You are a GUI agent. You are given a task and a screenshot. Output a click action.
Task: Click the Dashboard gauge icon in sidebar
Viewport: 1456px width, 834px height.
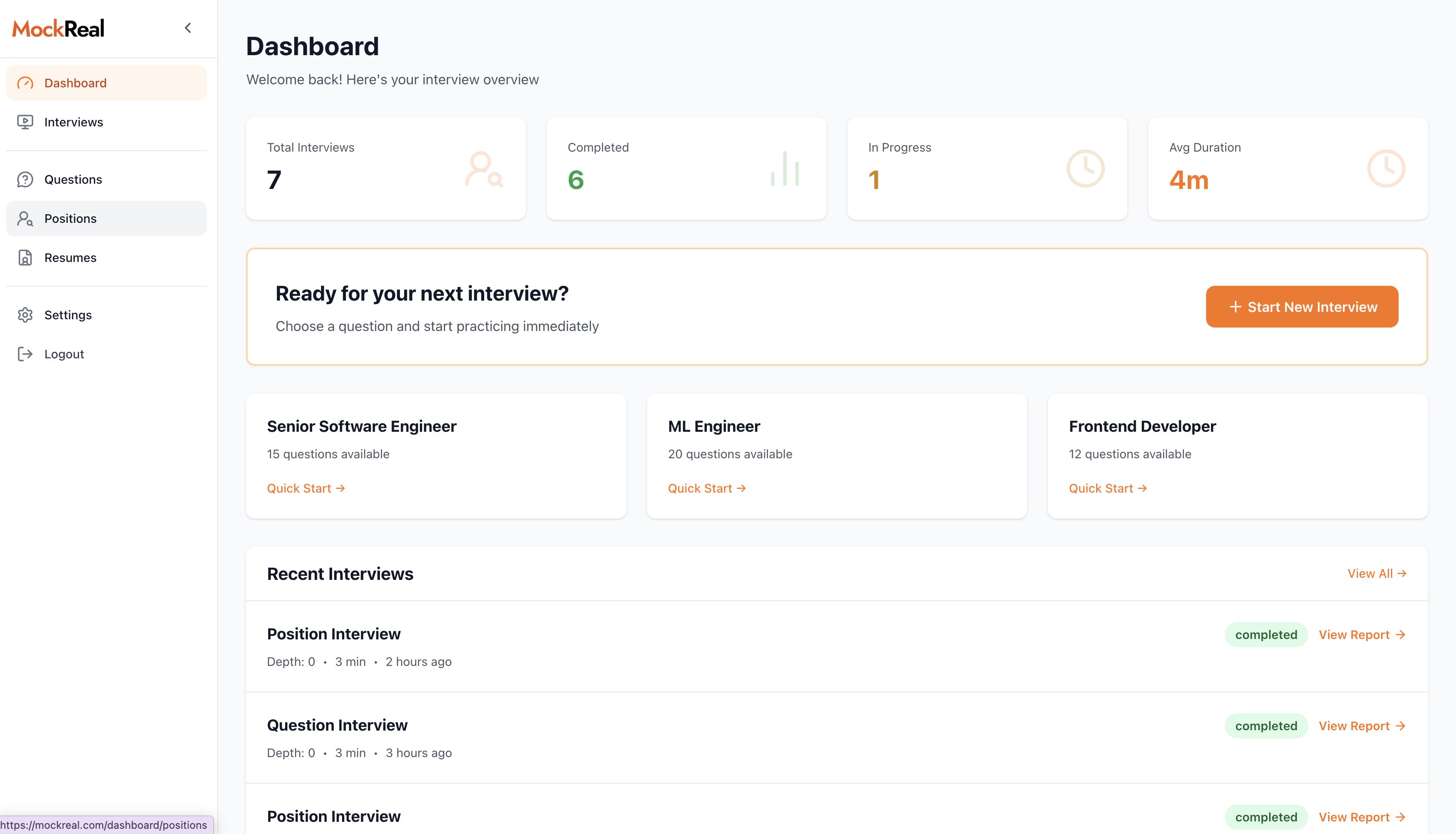[x=25, y=83]
